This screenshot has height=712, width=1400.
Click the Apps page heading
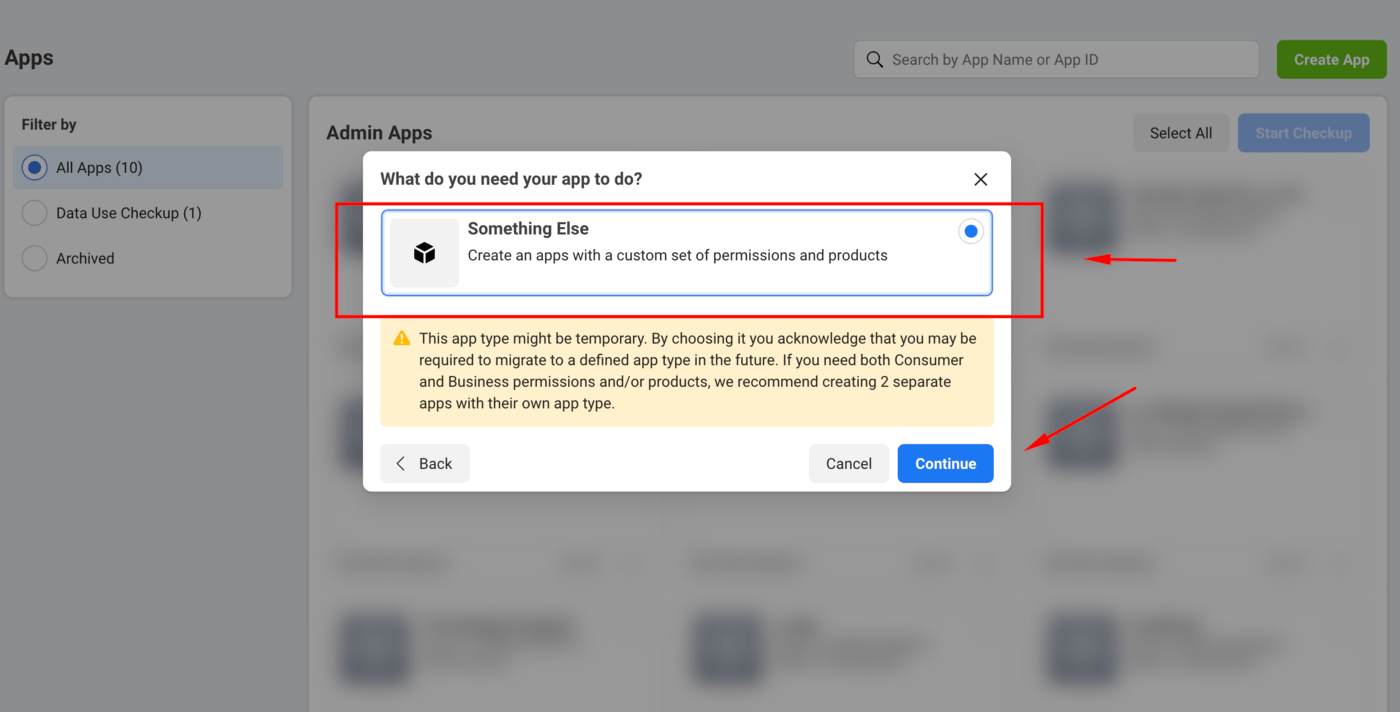29,58
